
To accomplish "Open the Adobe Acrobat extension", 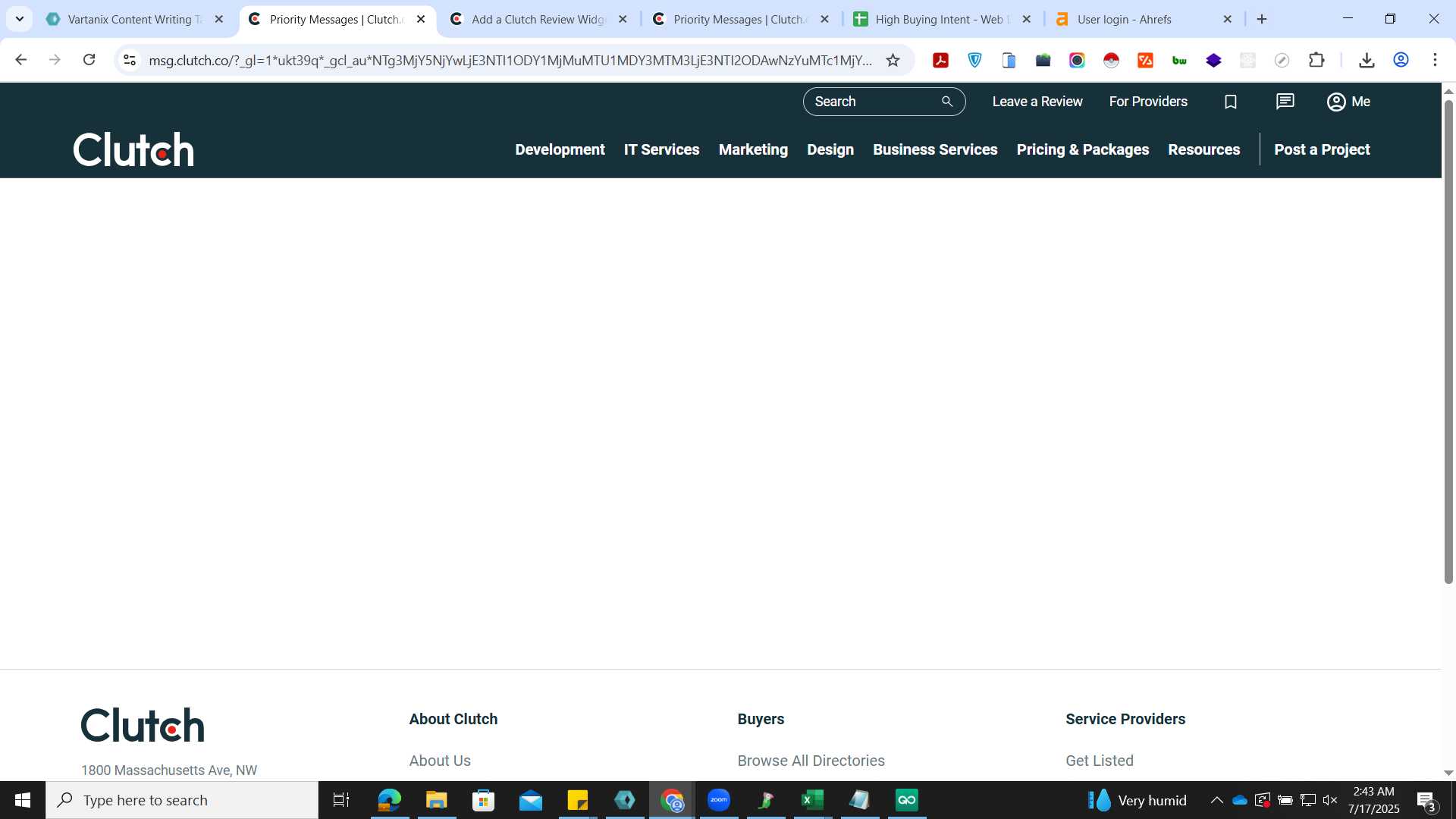I will [940, 60].
